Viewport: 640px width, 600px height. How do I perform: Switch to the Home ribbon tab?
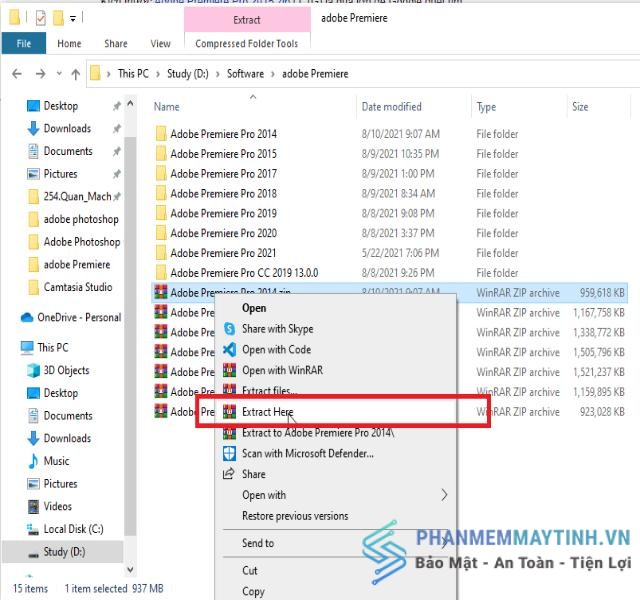click(x=69, y=43)
